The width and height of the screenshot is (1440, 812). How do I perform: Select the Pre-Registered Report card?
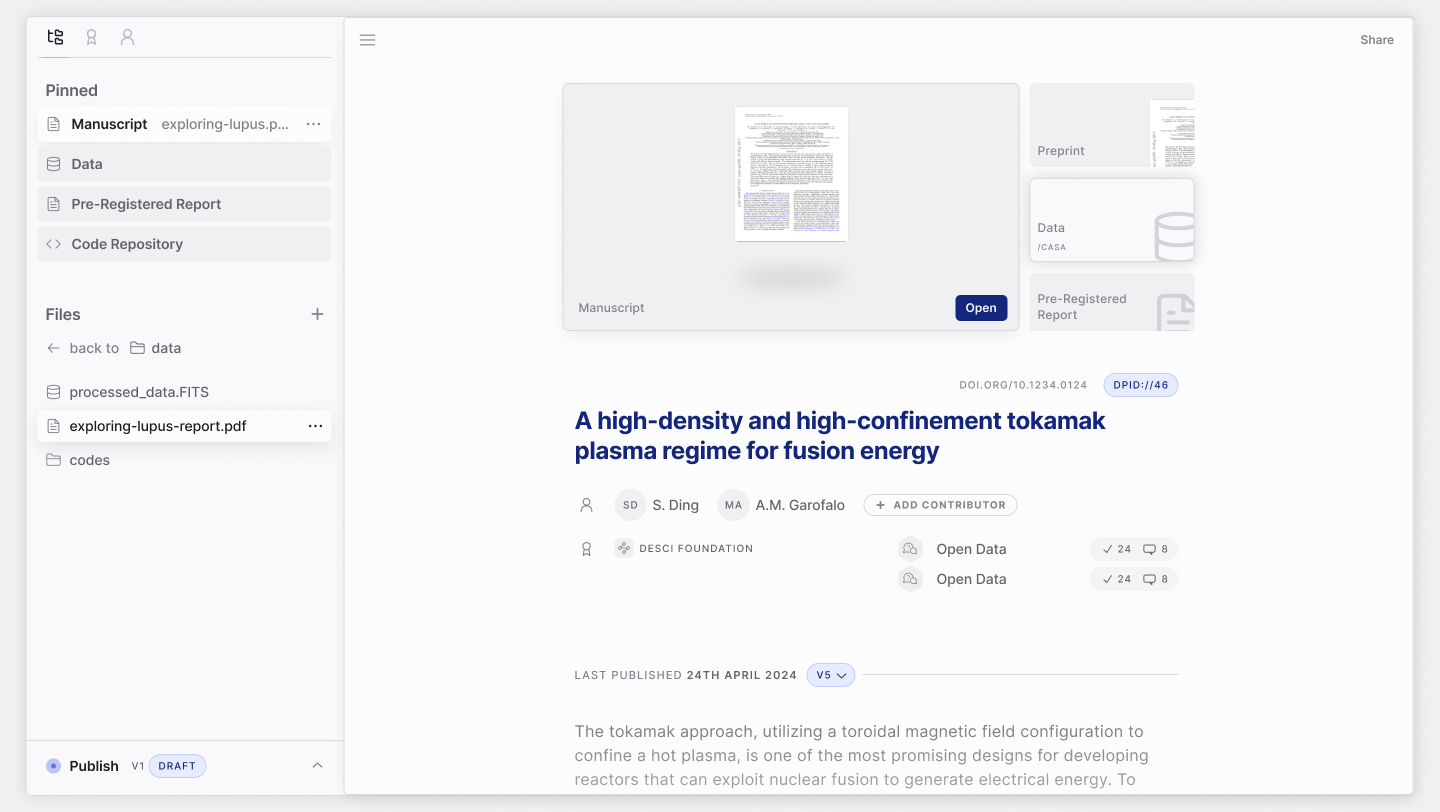tap(1111, 302)
